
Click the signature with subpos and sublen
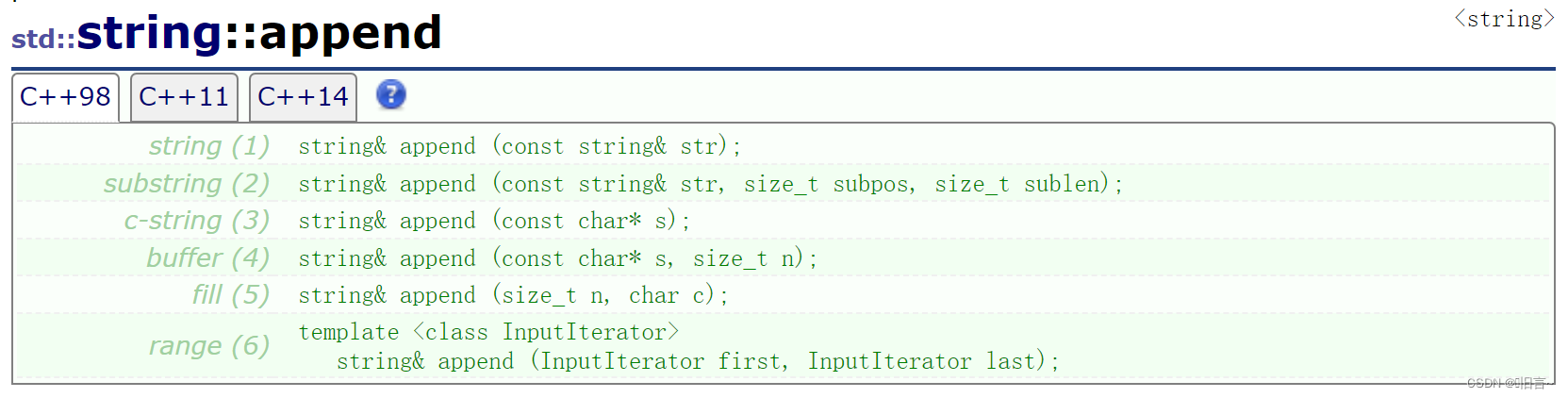[711, 184]
